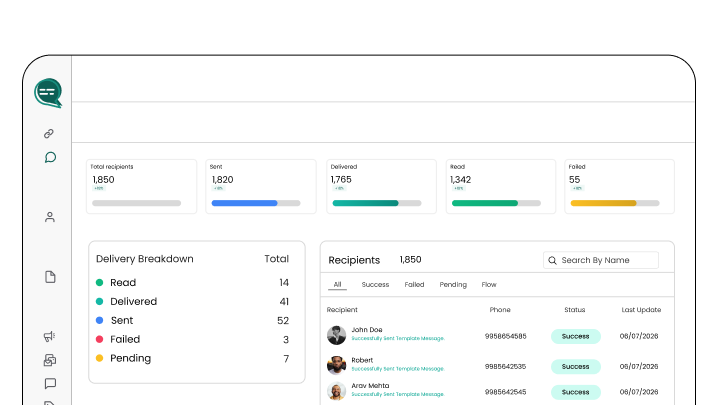Click the Total recipients progress bar
The height and width of the screenshot is (405, 720).
pos(136,203)
